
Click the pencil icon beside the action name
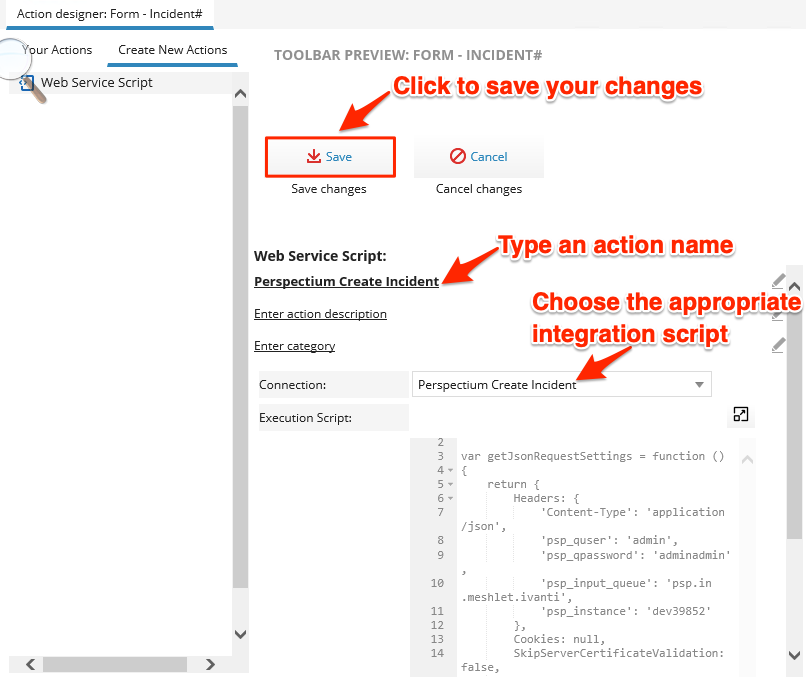pos(778,281)
